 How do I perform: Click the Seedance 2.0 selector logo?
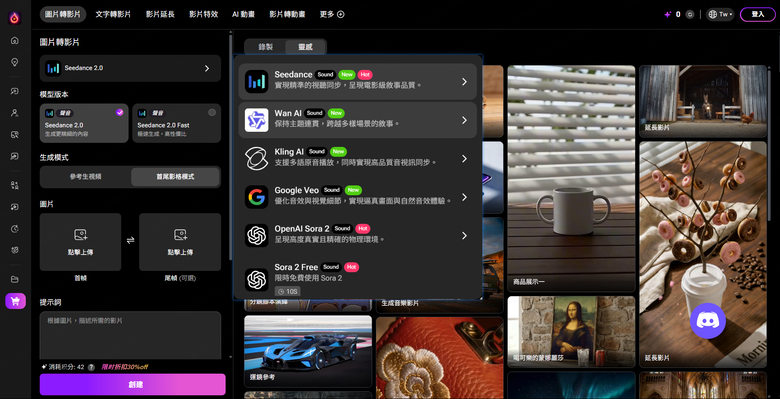[53, 68]
